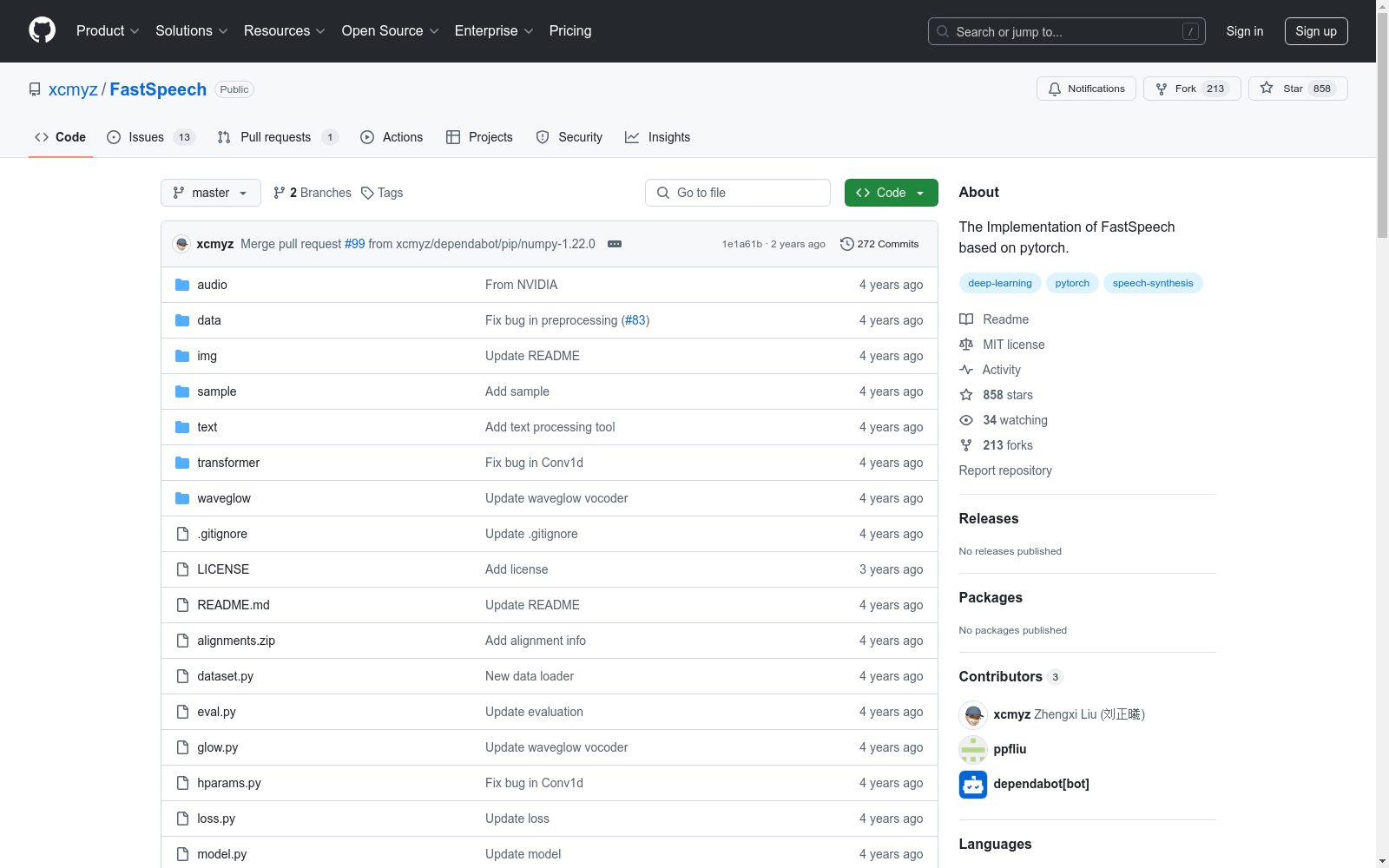Click the search magnifier icon in header

tap(943, 31)
